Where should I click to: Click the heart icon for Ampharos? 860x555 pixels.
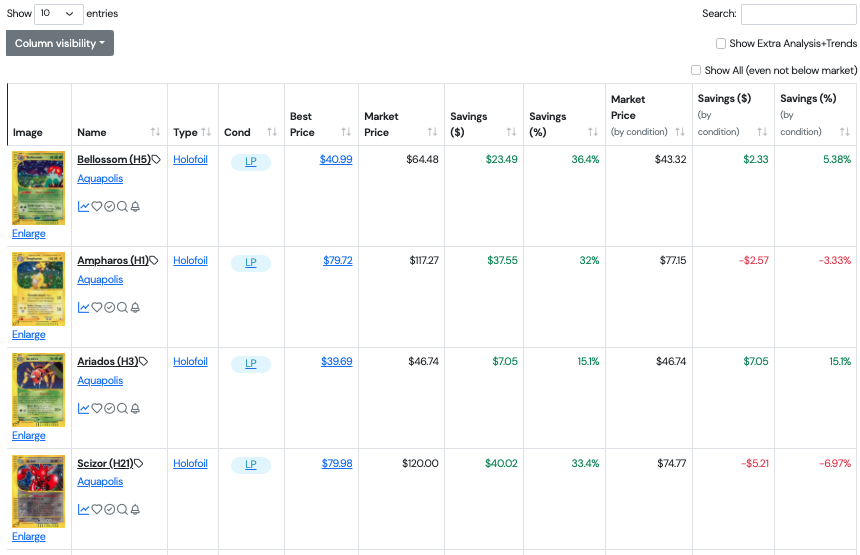(x=97, y=308)
